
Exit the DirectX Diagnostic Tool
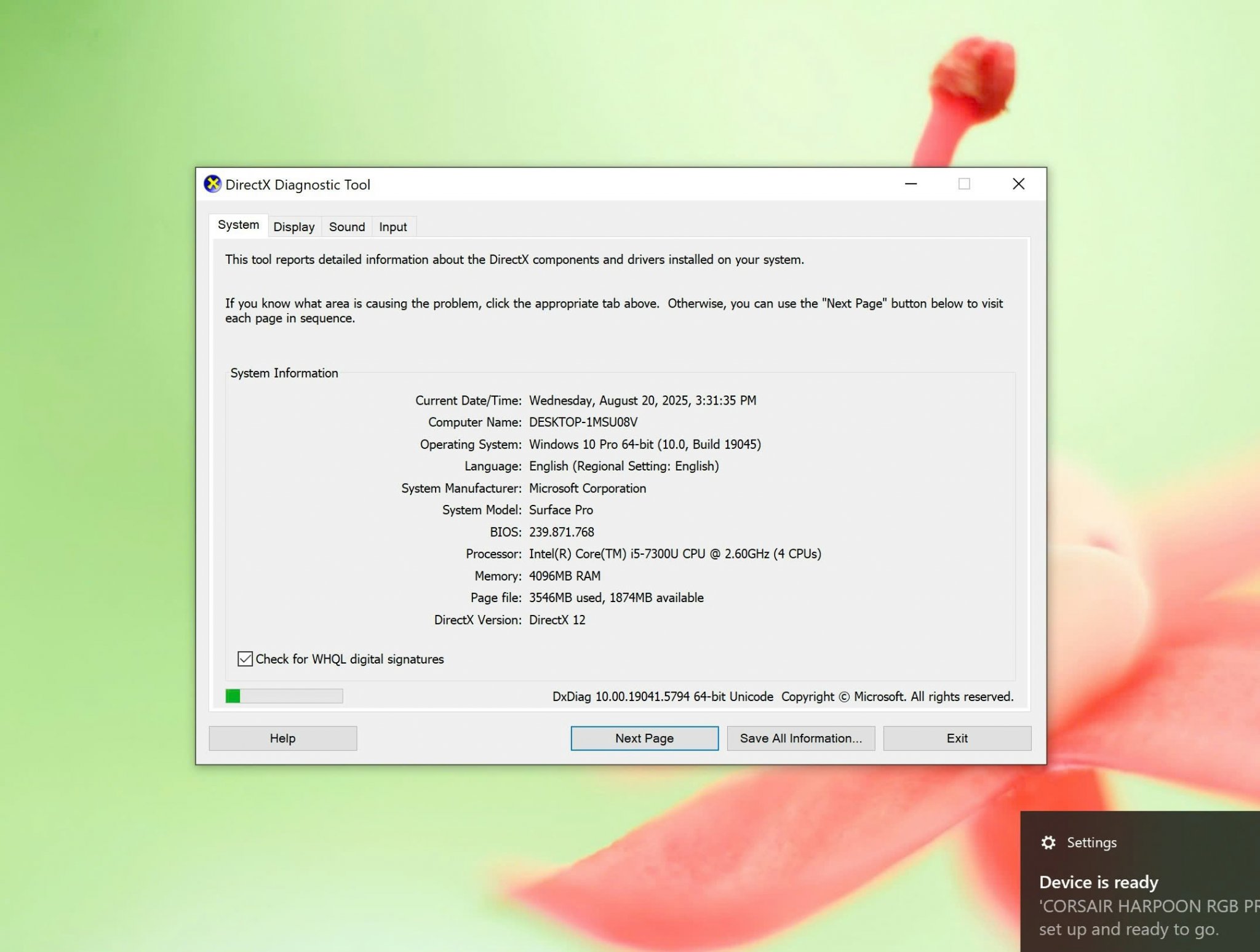click(957, 738)
